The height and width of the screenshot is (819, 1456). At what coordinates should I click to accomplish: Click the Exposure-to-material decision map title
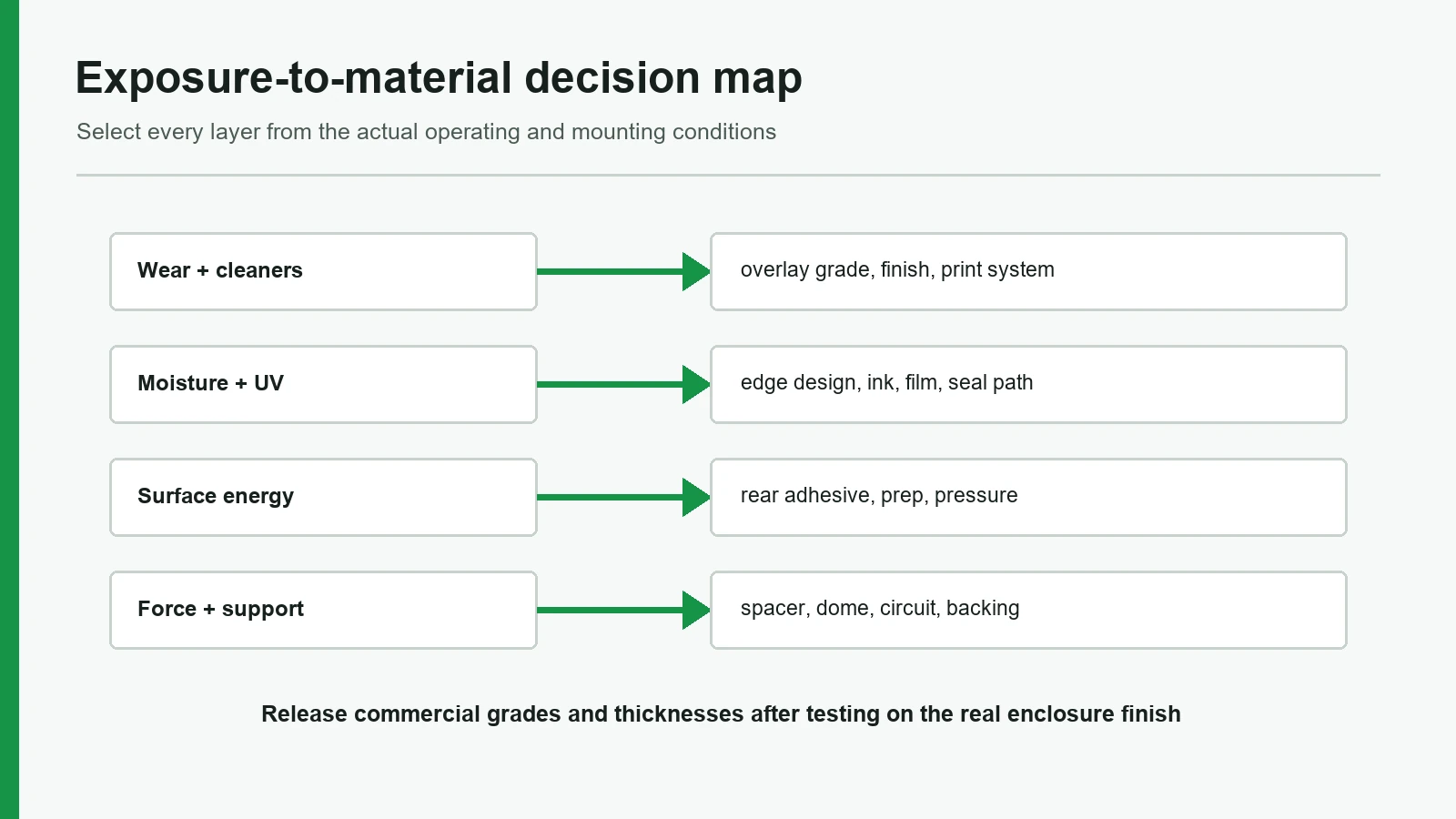pyautogui.click(x=439, y=78)
